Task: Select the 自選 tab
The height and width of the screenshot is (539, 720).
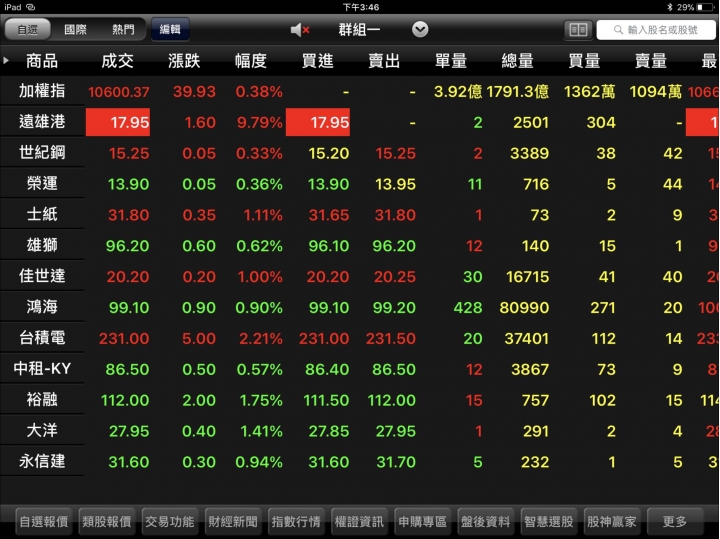Action: [x=28, y=30]
